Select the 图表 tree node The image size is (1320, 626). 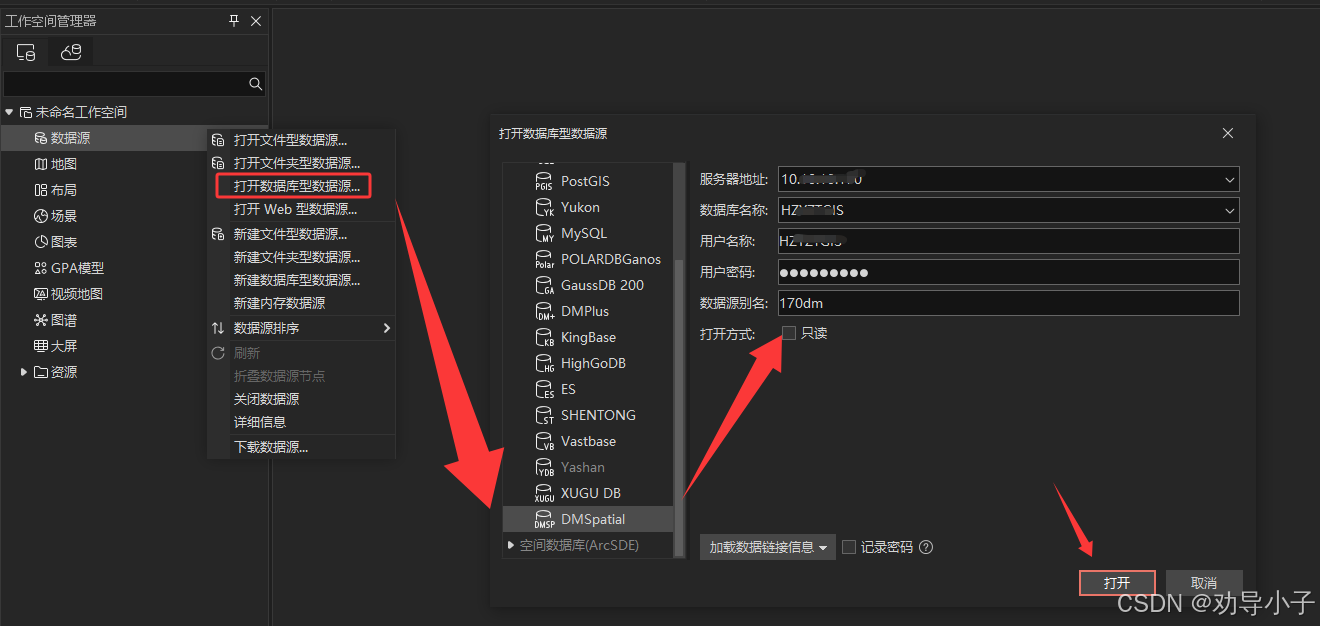64,242
